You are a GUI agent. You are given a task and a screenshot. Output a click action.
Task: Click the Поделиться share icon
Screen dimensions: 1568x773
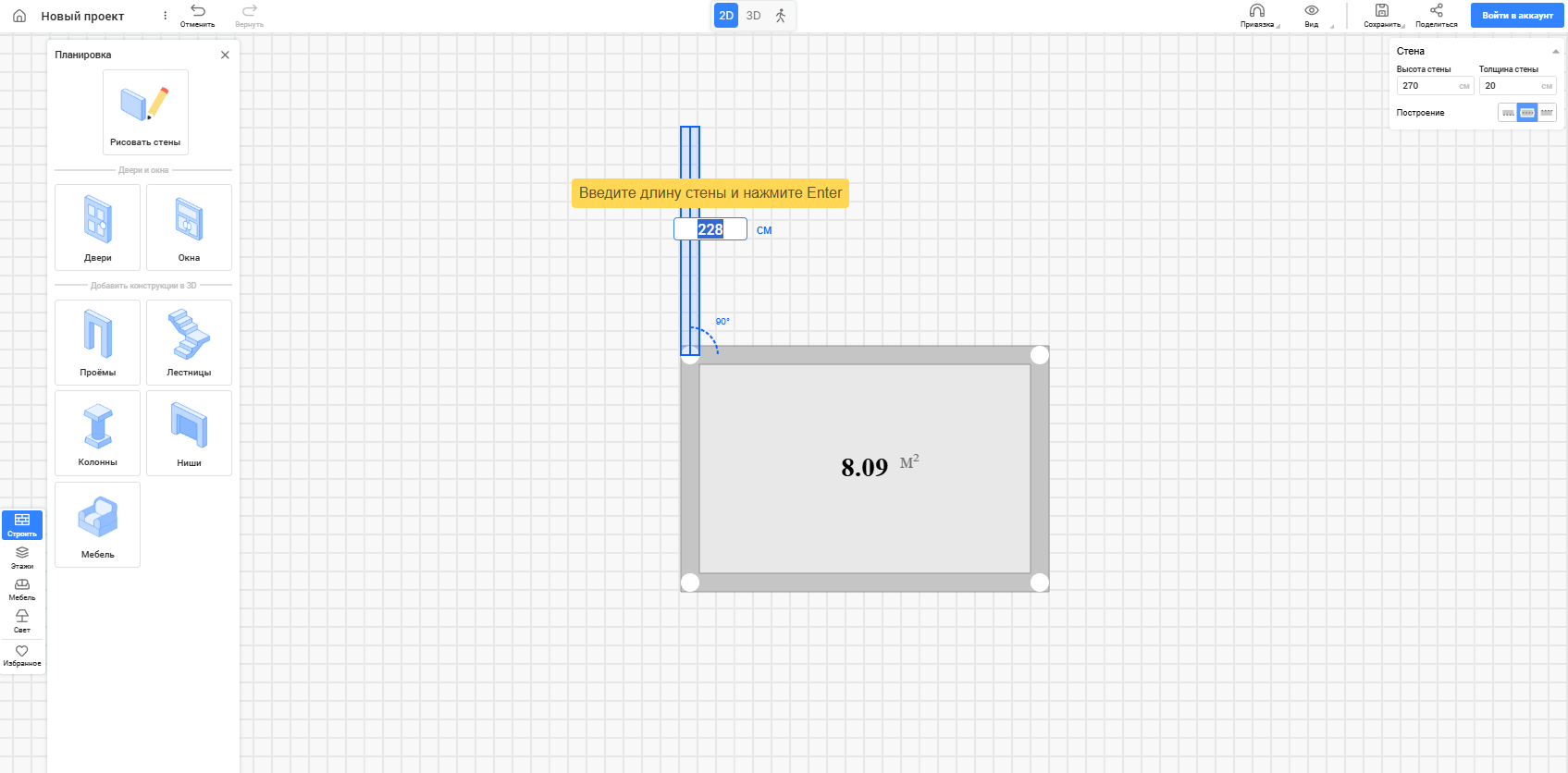1437,16
